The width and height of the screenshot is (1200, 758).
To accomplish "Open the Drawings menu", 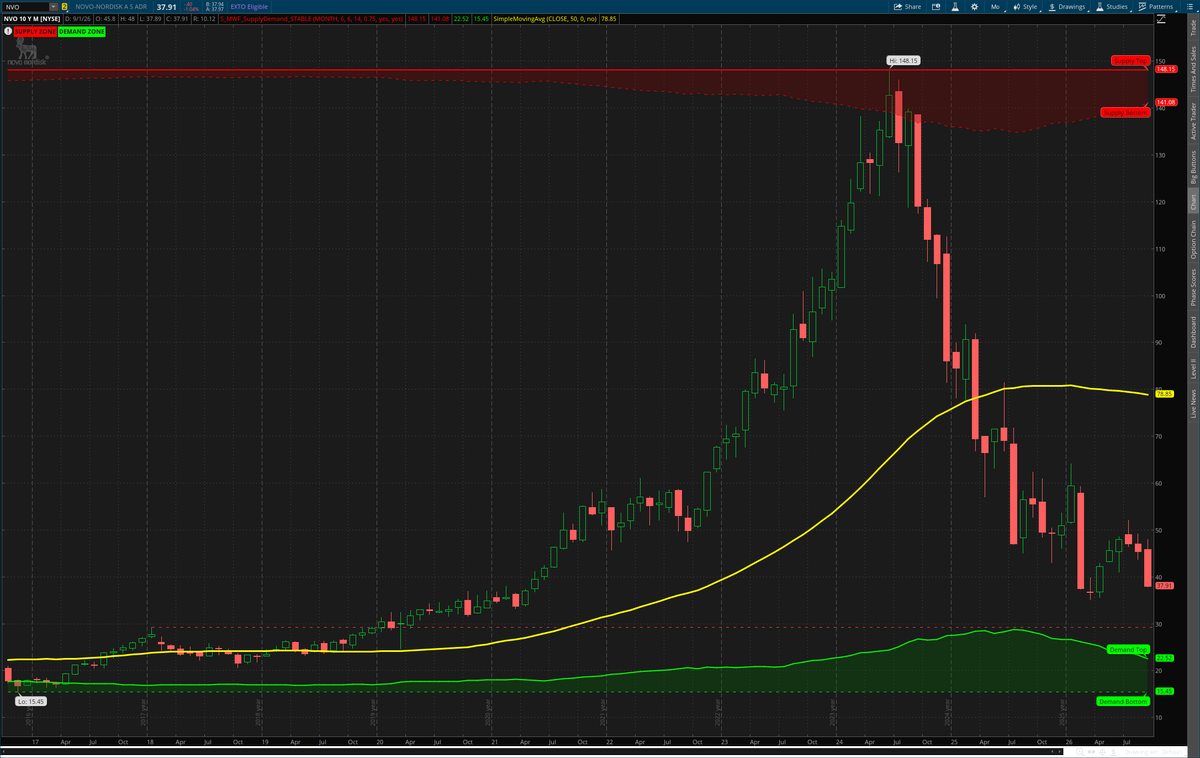I will pos(1067,6).
